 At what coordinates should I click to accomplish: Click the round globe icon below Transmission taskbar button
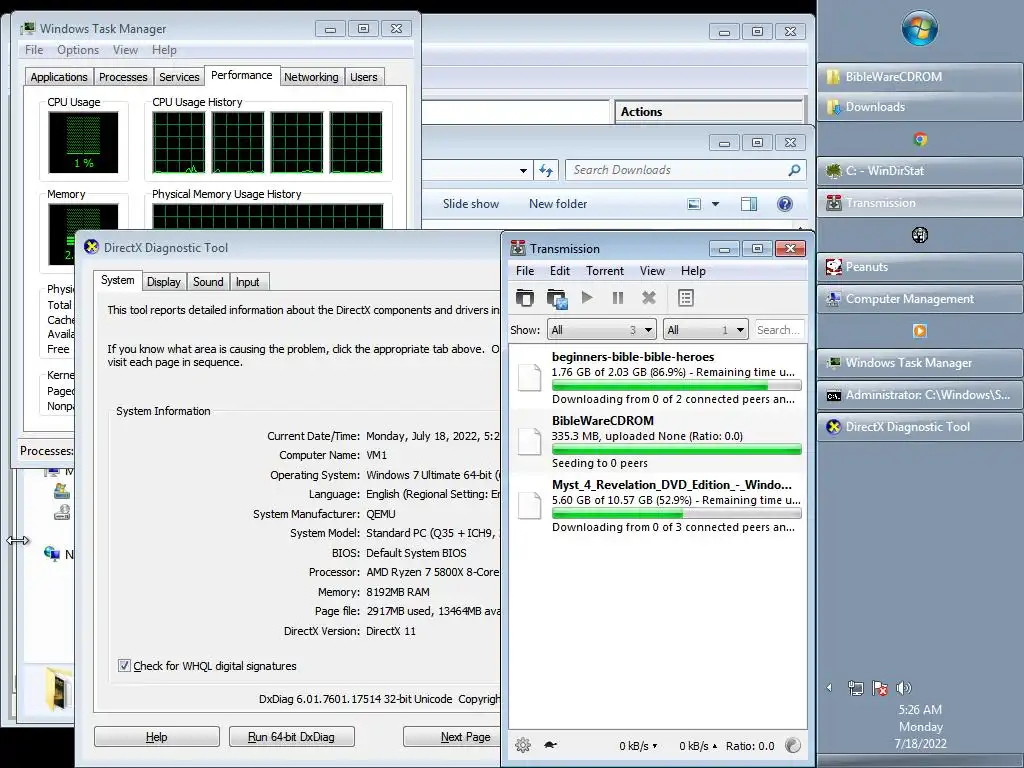920,235
